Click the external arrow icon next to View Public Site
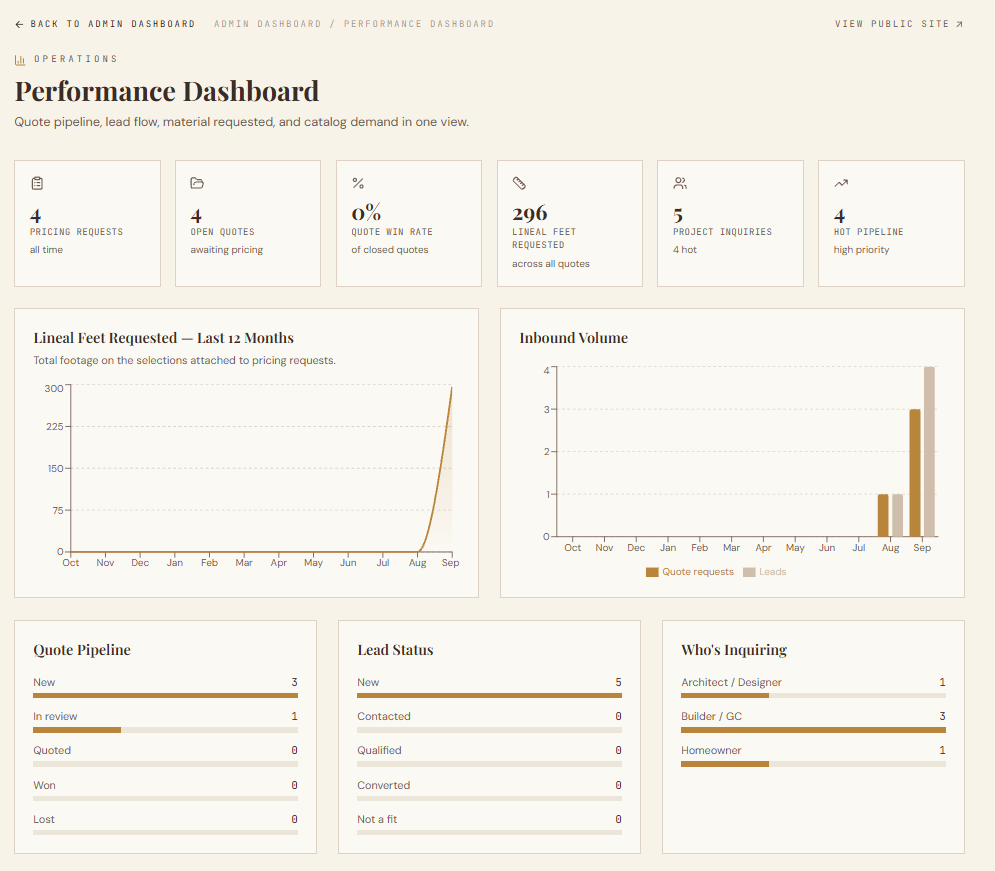The width and height of the screenshot is (995, 871). (959, 24)
